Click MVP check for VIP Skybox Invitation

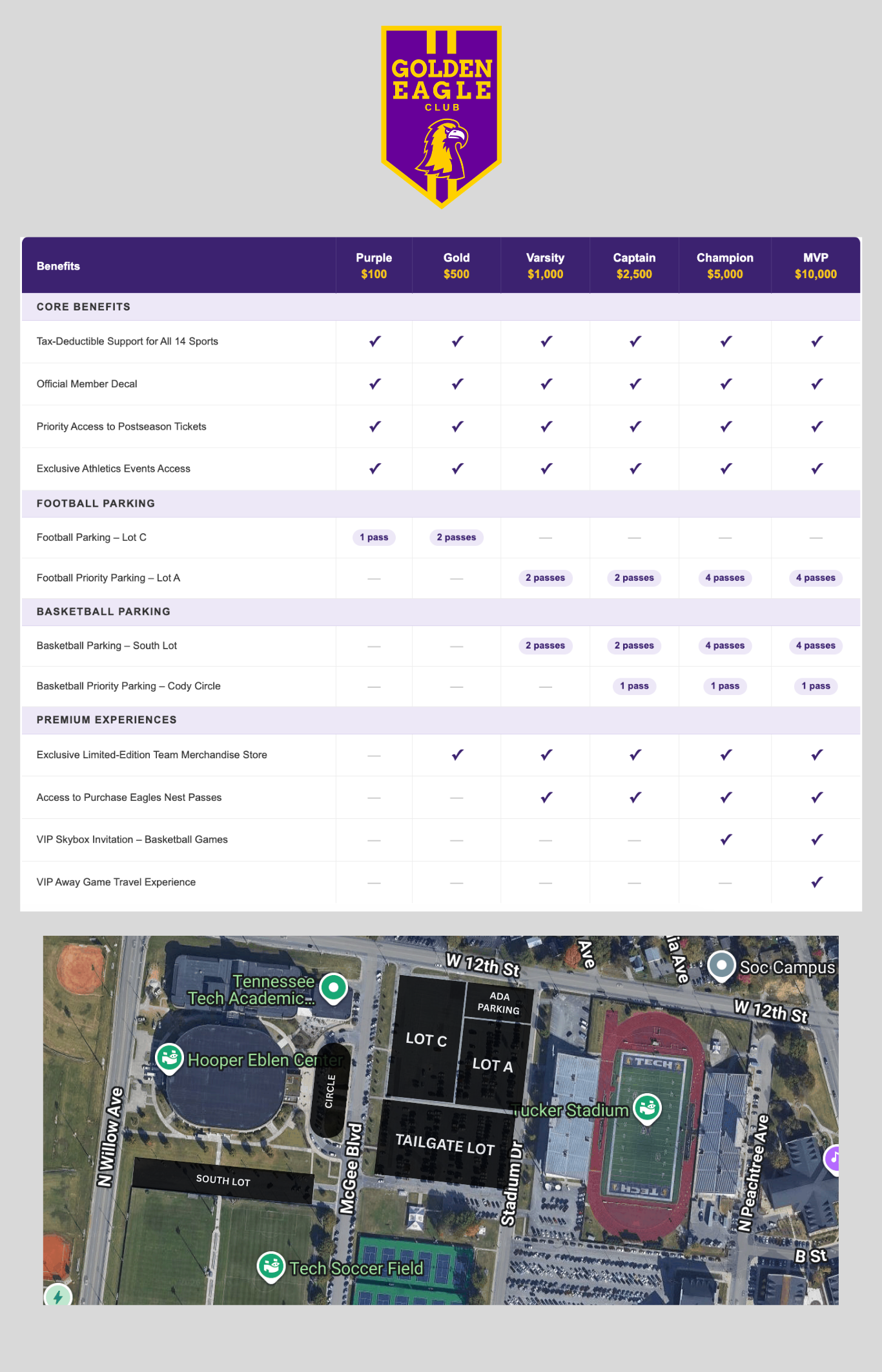(x=817, y=840)
